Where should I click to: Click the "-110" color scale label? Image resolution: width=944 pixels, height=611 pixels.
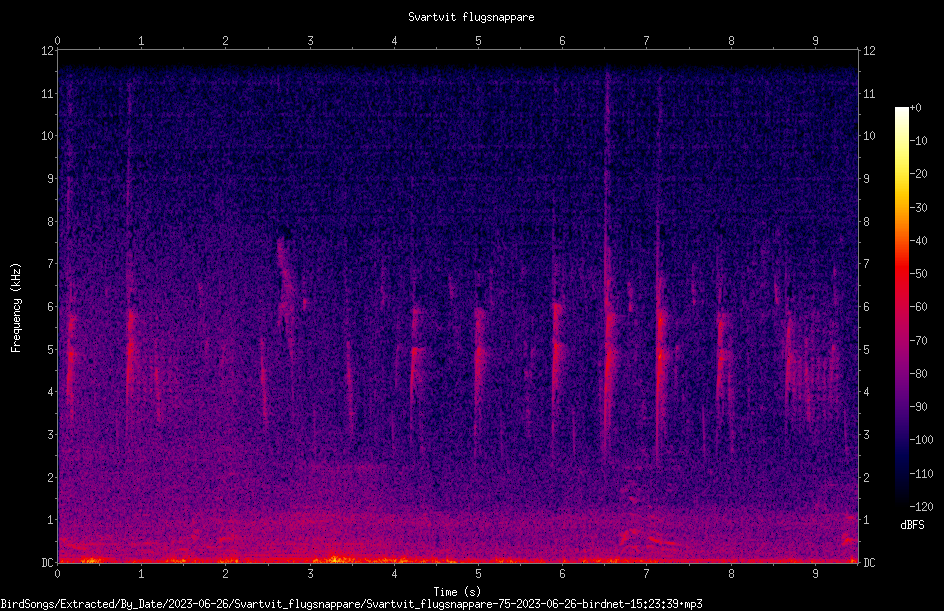tap(921, 474)
